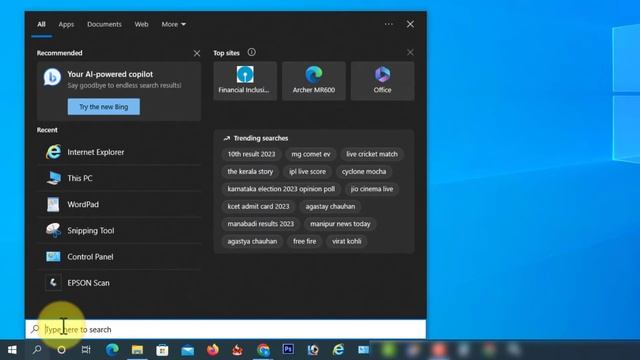Search trending 'agastay chauhan'
Screen dimensions: 640x360
pos(330,207)
